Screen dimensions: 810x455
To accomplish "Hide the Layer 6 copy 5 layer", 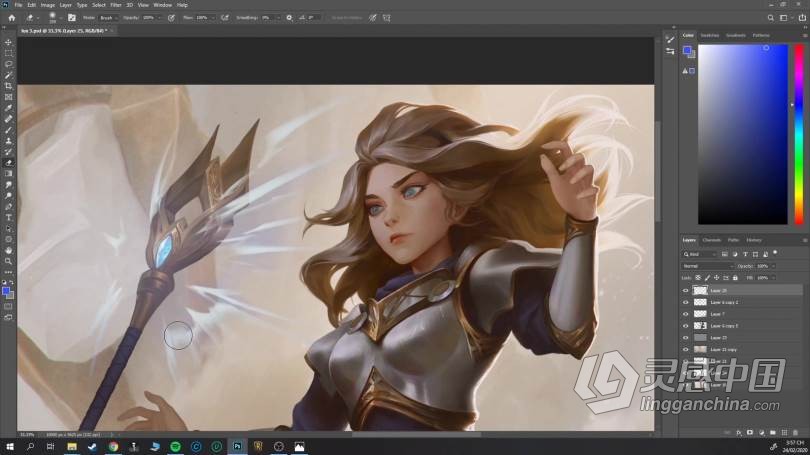I will [x=686, y=326].
